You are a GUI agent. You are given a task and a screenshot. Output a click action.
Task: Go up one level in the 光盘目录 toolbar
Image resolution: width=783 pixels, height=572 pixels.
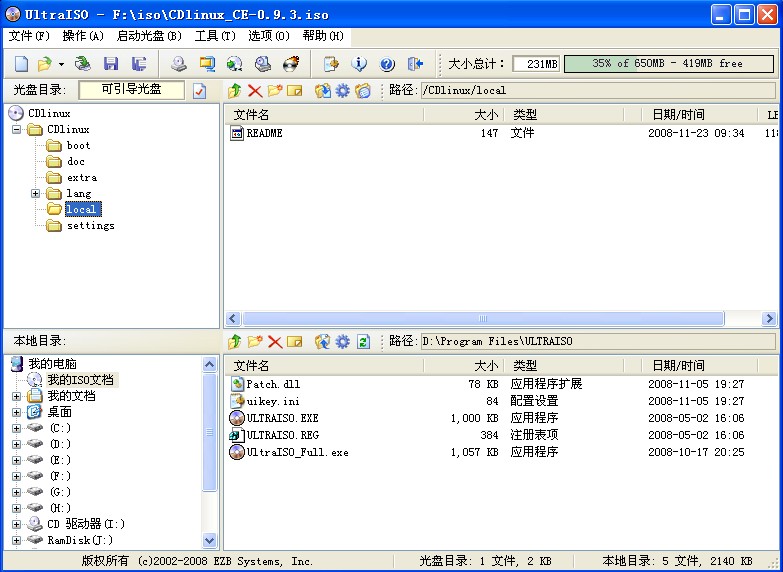(x=235, y=91)
